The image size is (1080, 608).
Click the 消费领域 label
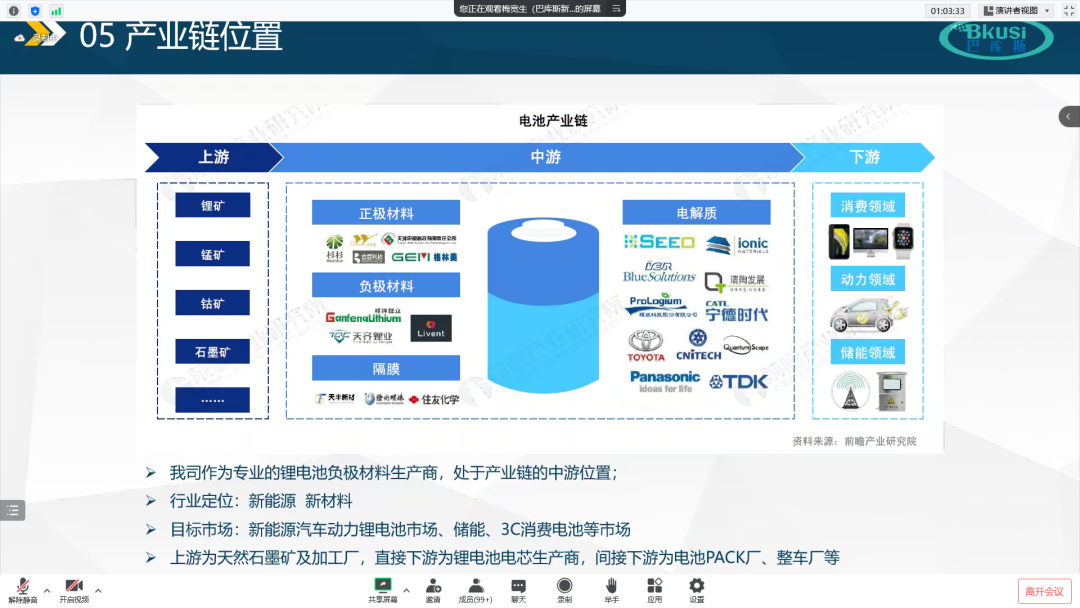868,206
